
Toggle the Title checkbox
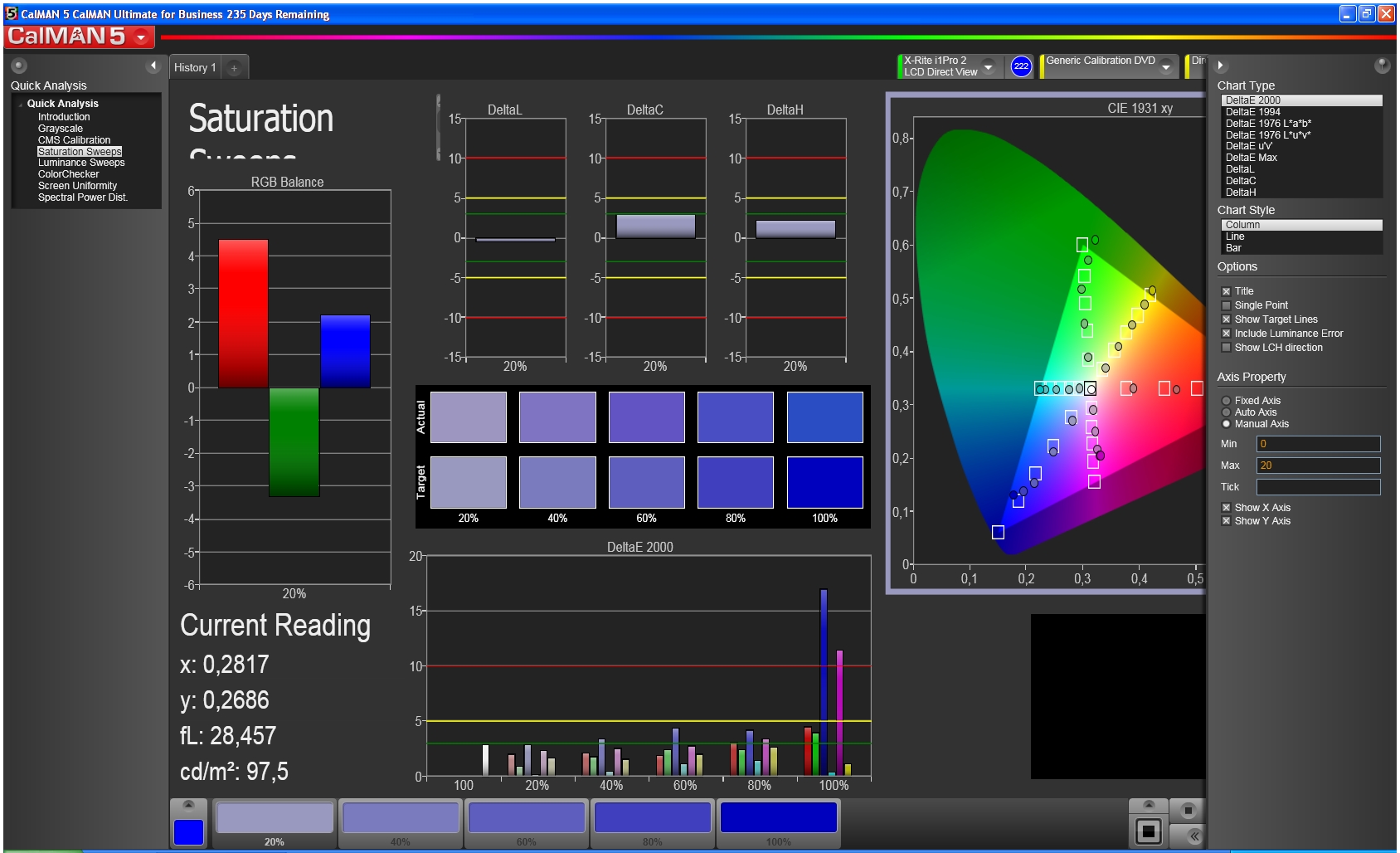click(1226, 291)
